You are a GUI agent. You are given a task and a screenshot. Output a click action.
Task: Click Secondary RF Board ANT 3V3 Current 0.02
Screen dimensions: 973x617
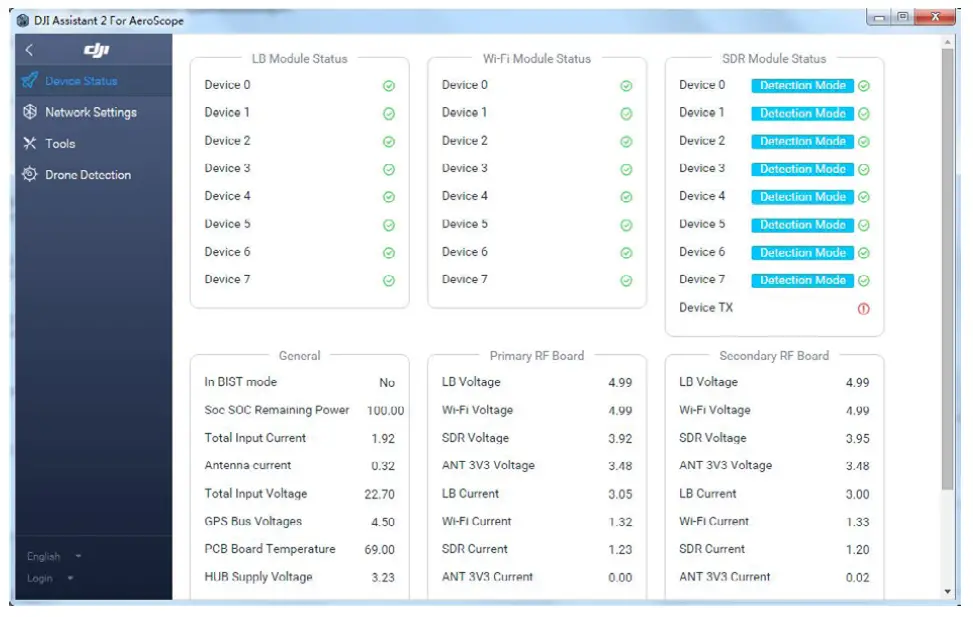858,577
